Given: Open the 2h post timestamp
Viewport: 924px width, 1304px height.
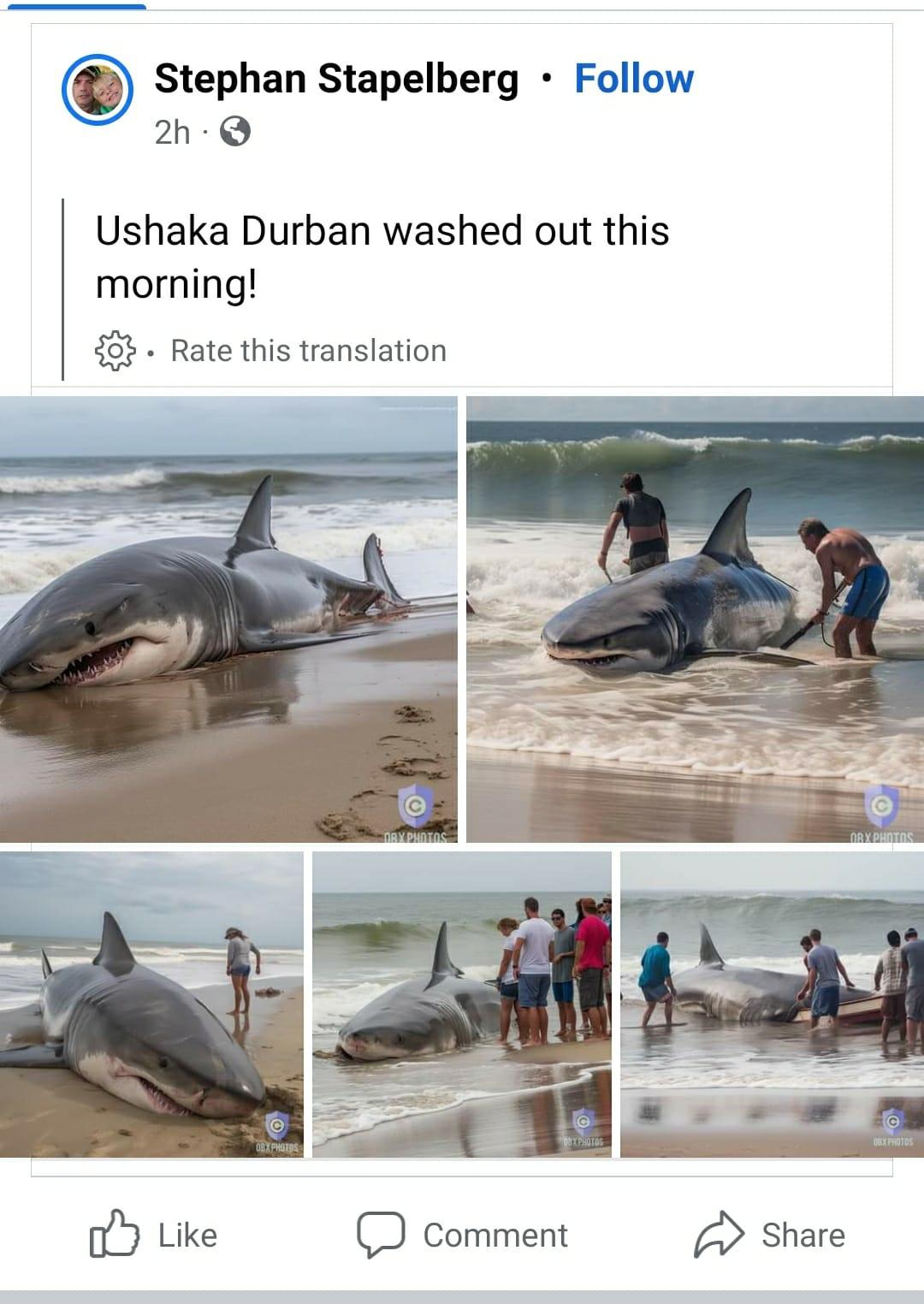Looking at the screenshot, I should tap(172, 133).
